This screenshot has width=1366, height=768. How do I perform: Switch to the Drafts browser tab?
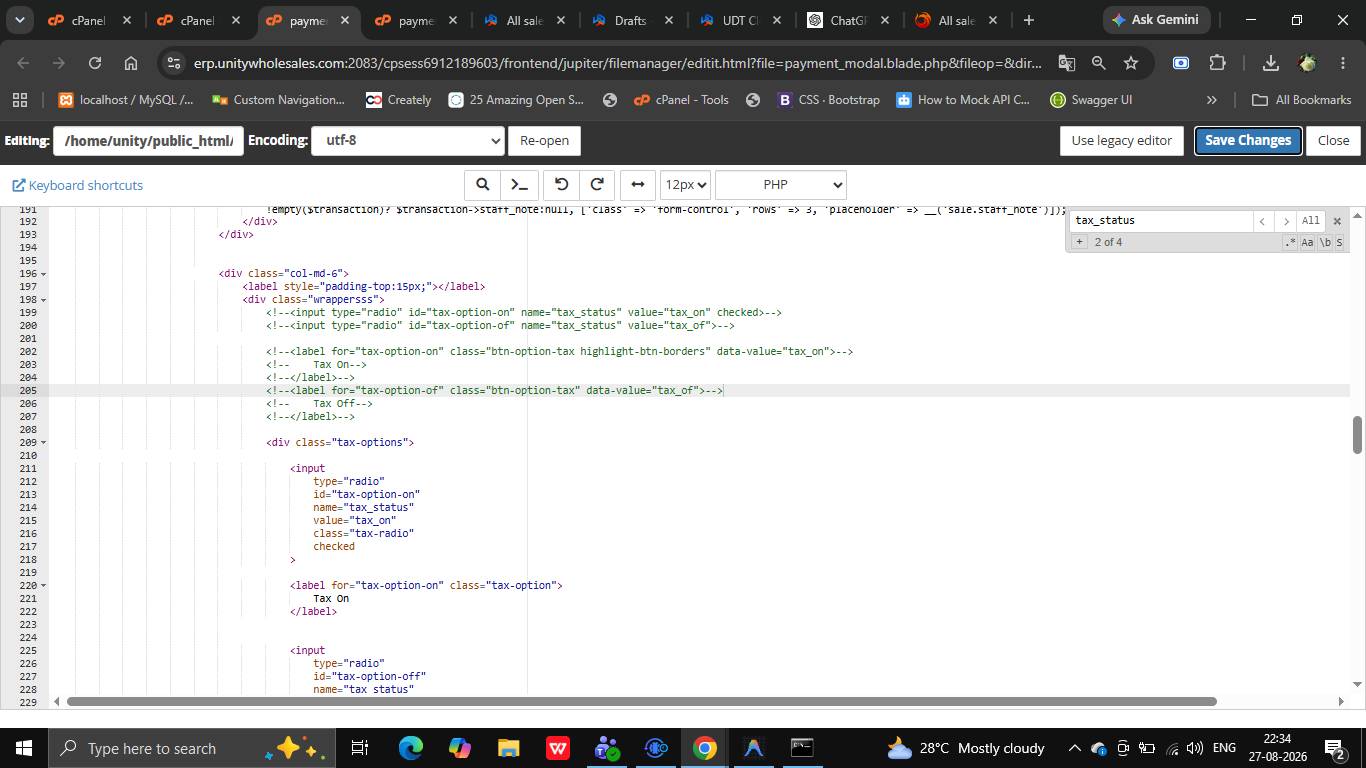pyautogui.click(x=630, y=20)
